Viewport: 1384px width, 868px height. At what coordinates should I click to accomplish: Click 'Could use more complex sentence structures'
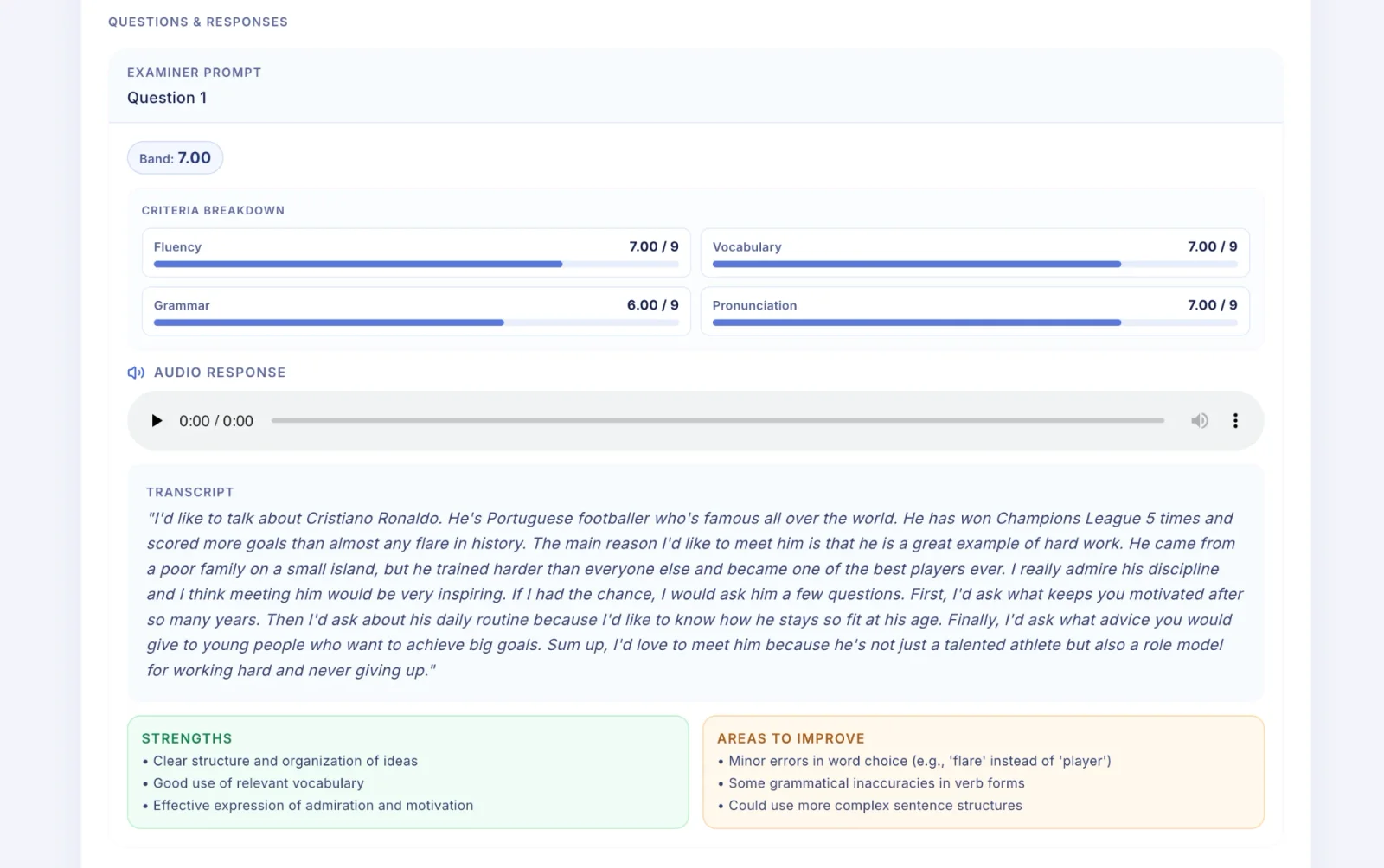(875, 806)
